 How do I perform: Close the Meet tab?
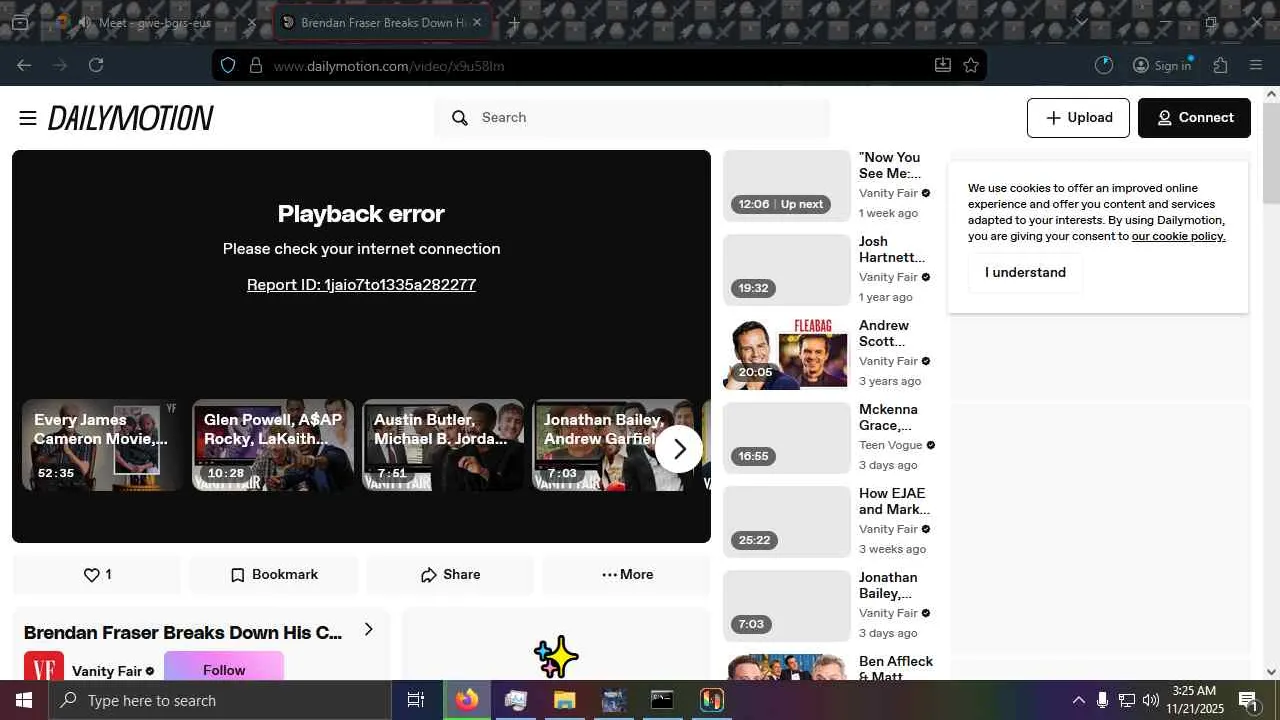coord(252,22)
